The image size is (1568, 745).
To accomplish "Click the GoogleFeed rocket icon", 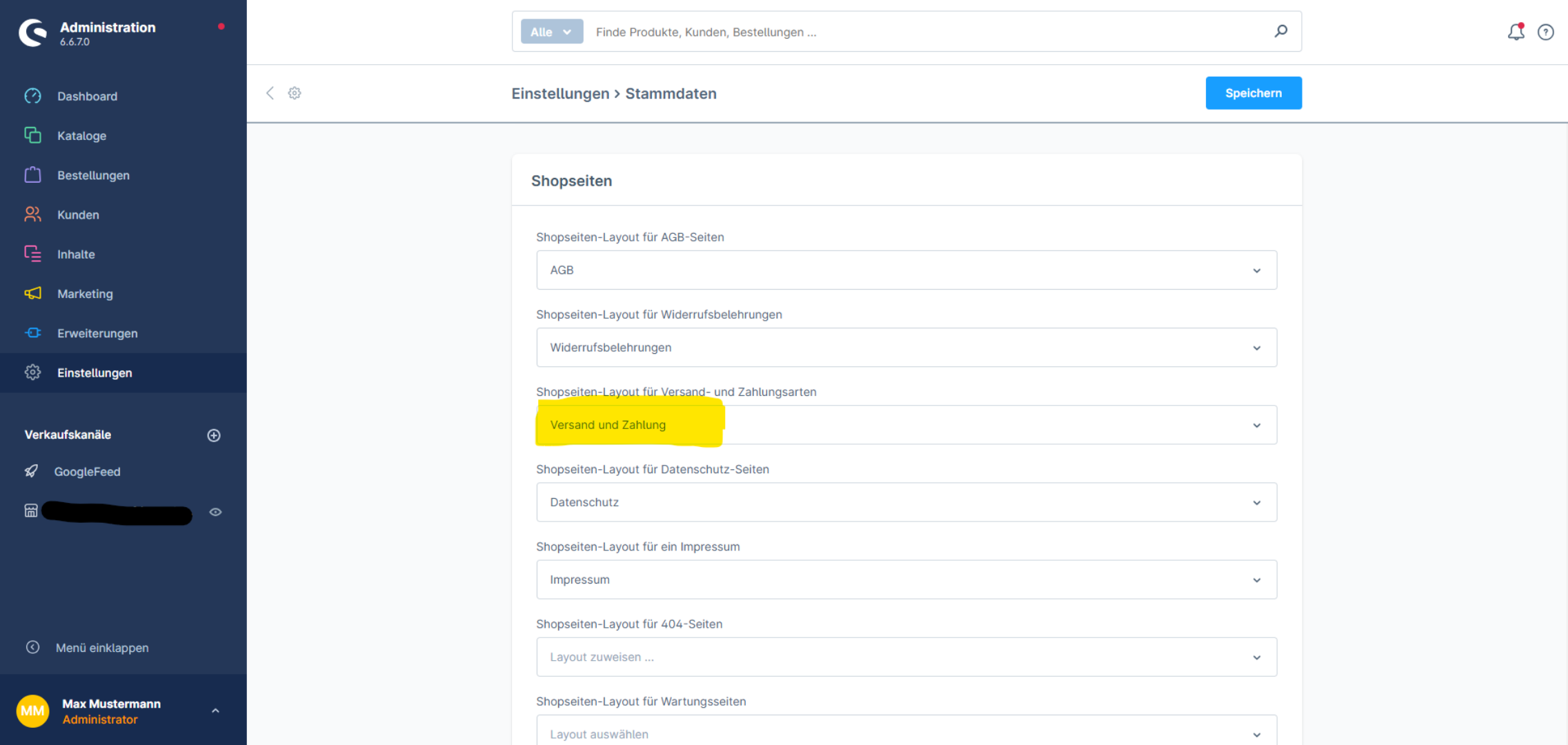I will tap(31, 471).
